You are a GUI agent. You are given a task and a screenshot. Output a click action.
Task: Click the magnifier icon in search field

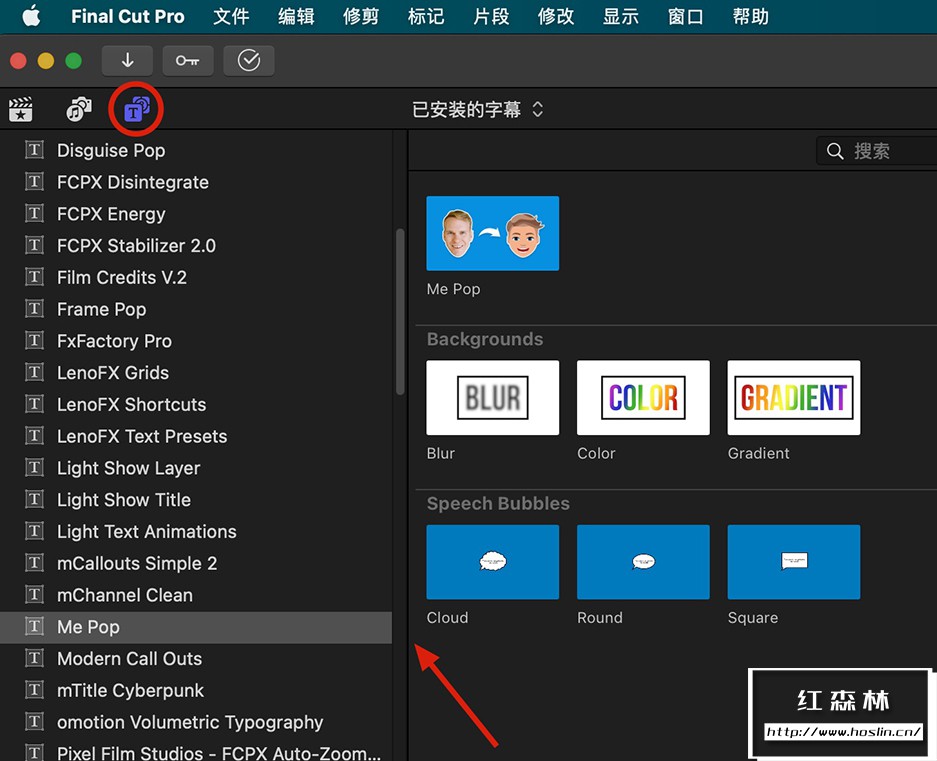835,151
